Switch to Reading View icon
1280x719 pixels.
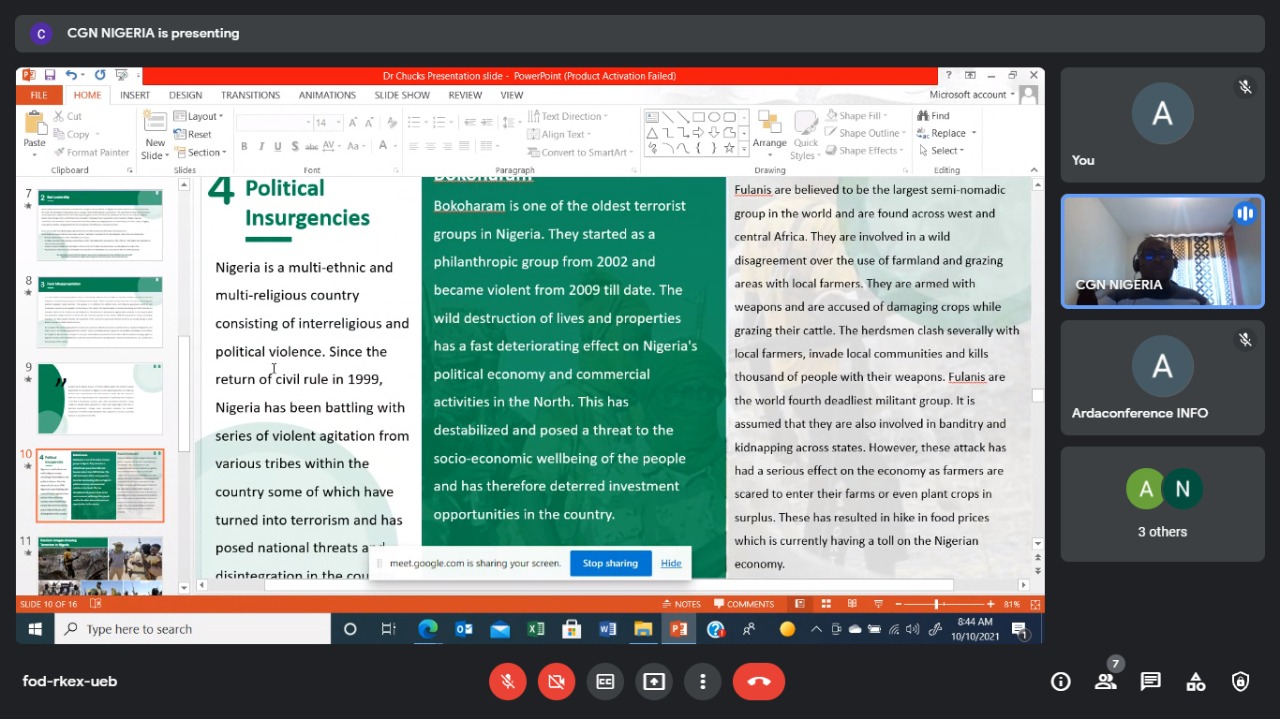[x=851, y=604]
